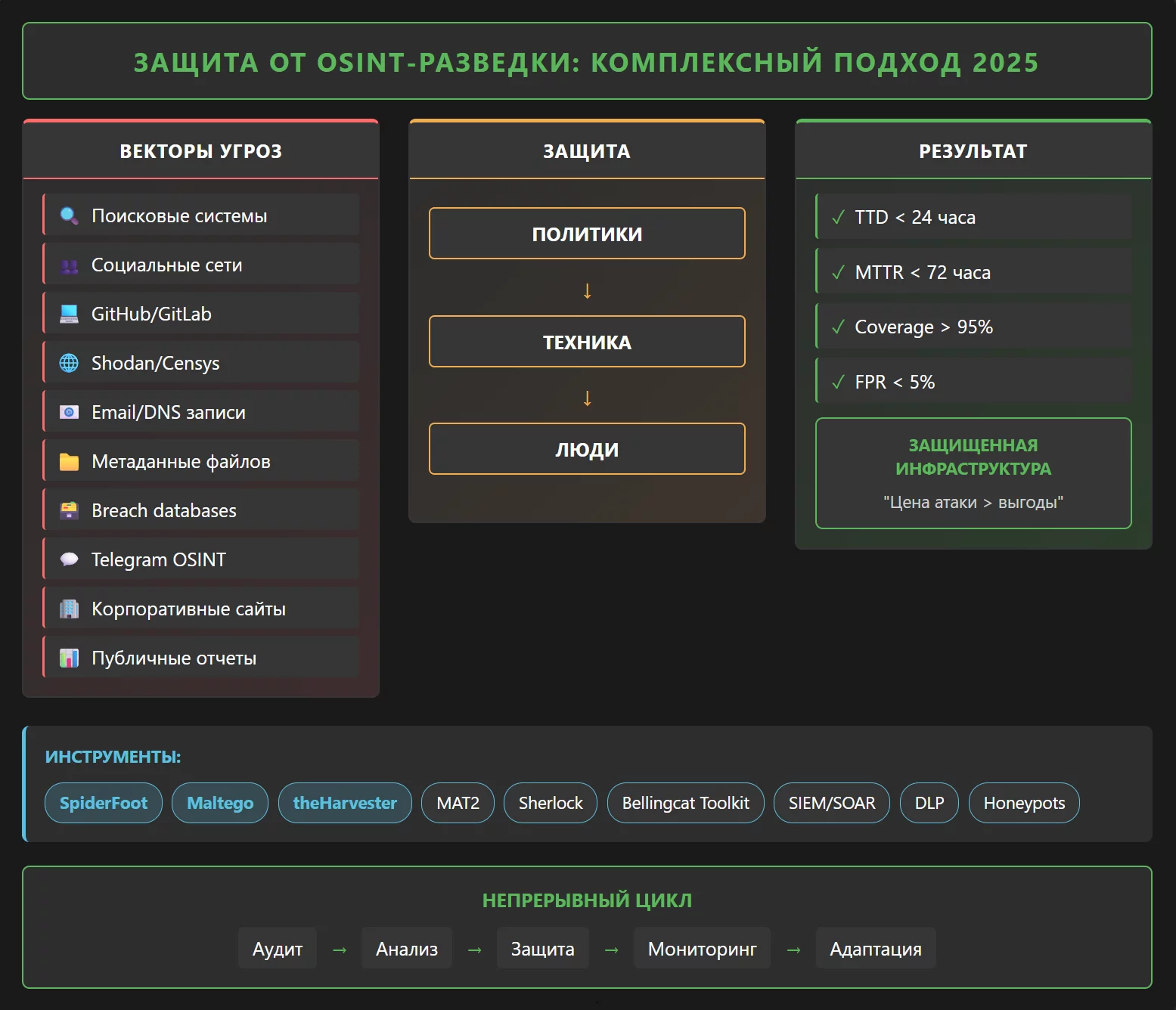This screenshot has height=1010, width=1176.
Task: Click the highlighted theHarvester blue pill
Action: click(345, 803)
